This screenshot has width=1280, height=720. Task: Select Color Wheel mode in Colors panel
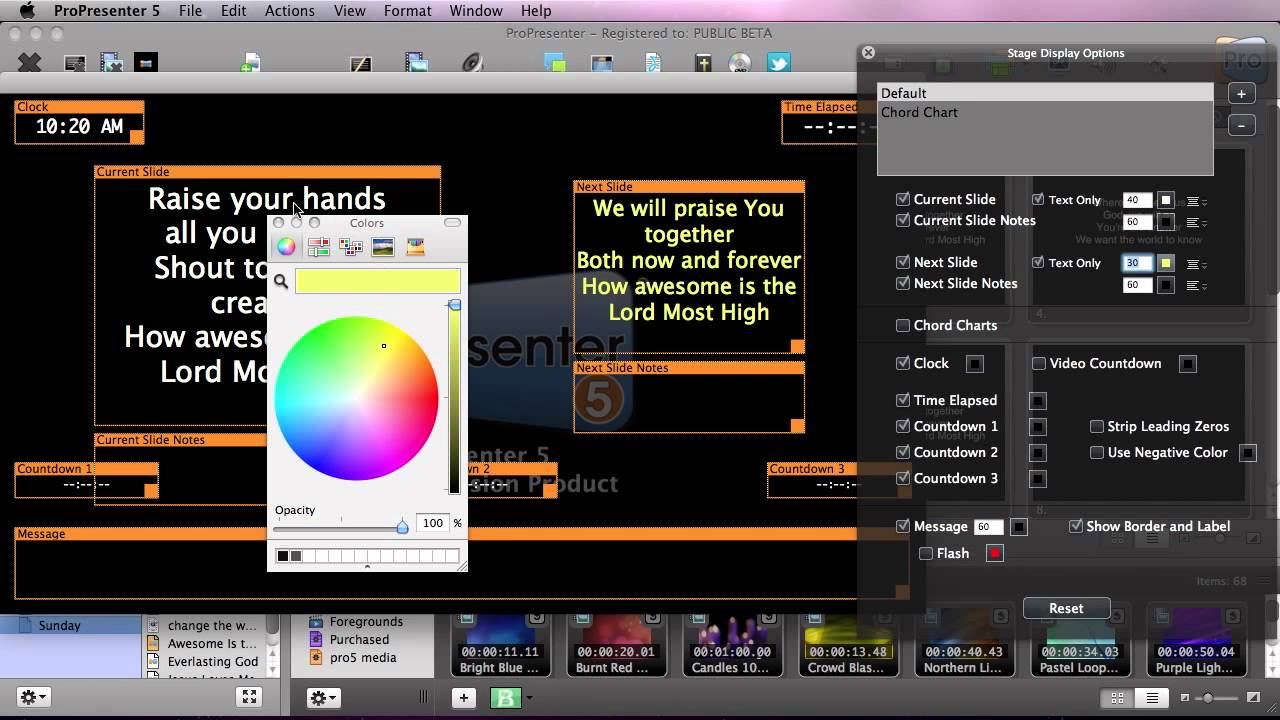(x=286, y=247)
